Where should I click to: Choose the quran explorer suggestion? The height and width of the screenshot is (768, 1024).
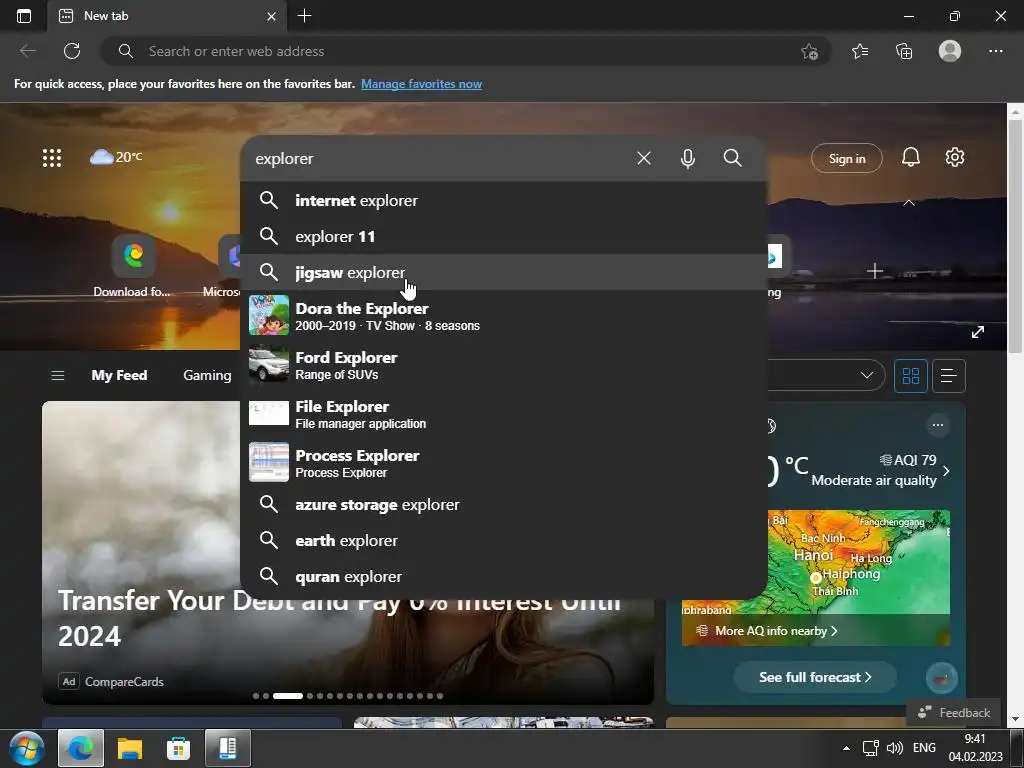(504, 577)
